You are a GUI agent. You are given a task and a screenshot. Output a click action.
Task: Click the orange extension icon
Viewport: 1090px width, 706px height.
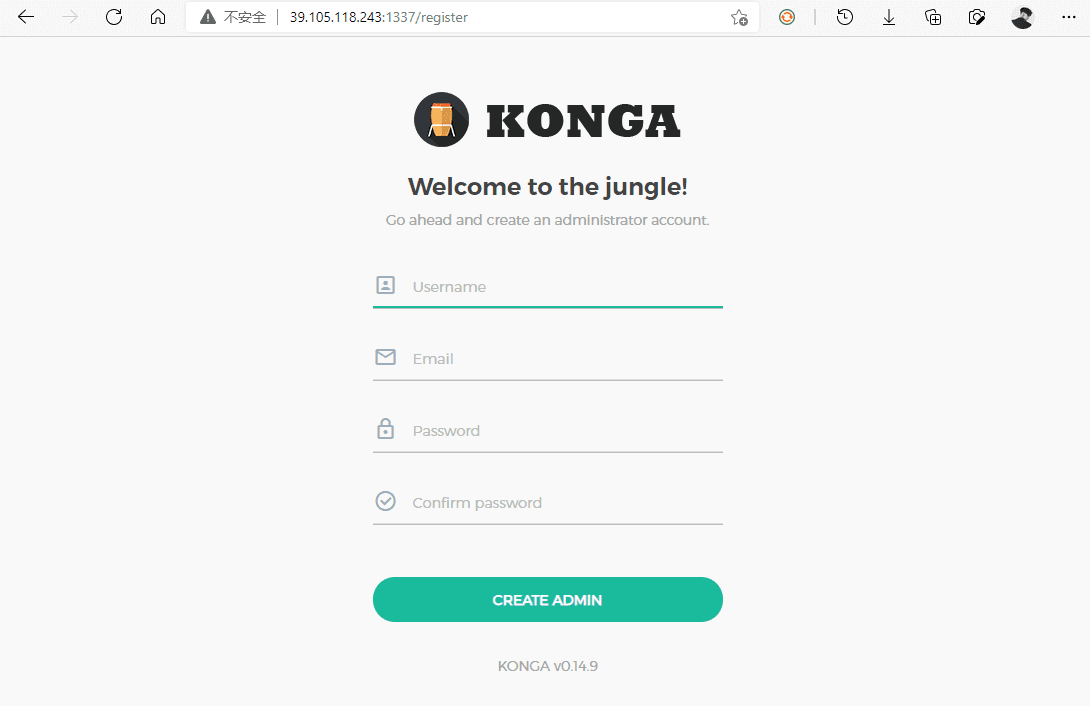coord(787,17)
